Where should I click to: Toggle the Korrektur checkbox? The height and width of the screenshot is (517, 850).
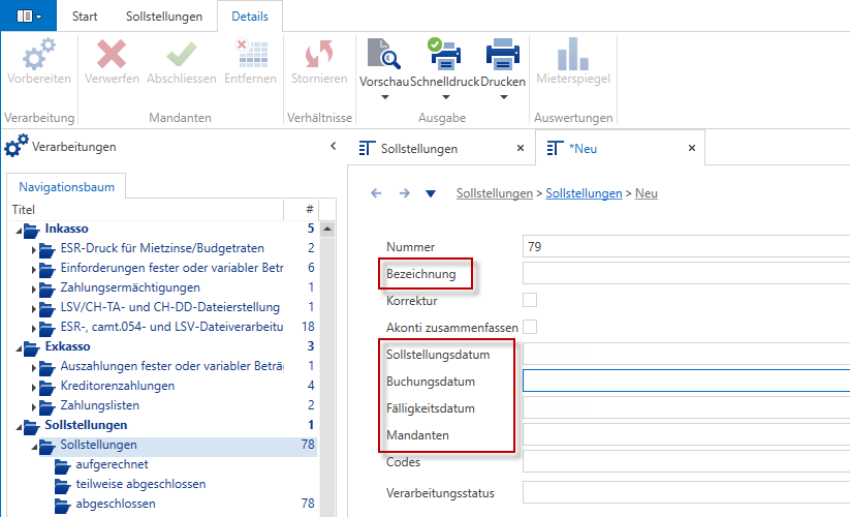click(530, 300)
